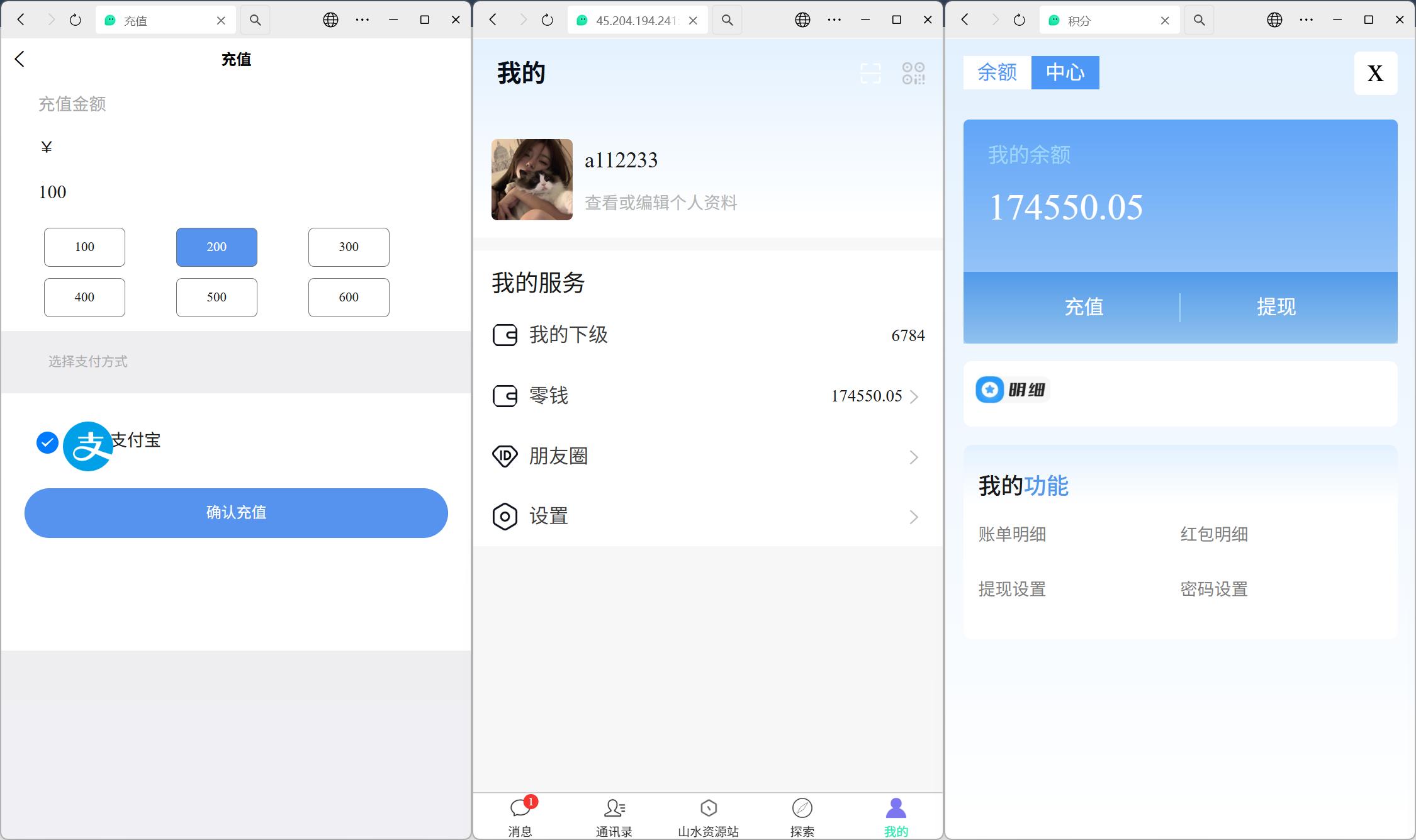This screenshot has width=1416, height=840.
Task: Click 提现 in the balance card
Action: (x=1276, y=307)
